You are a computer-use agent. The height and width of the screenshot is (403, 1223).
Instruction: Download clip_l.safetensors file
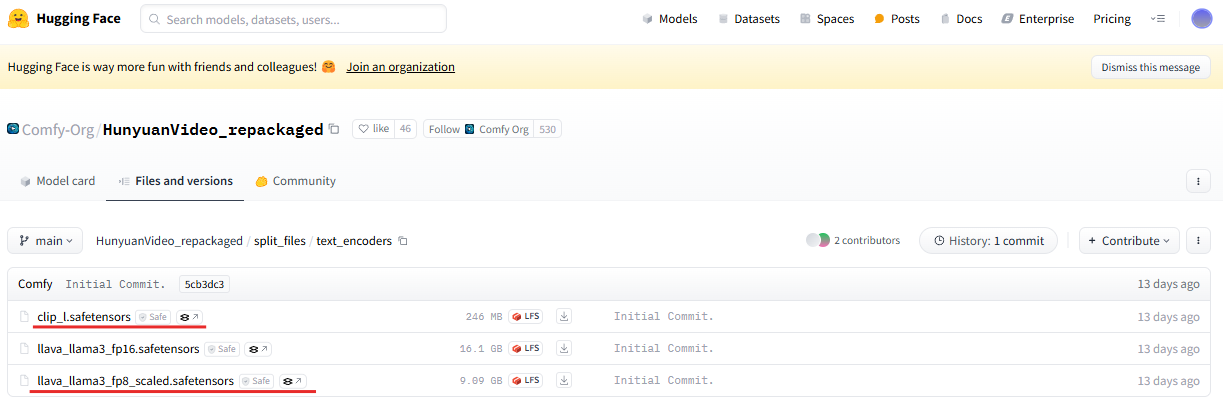point(564,317)
